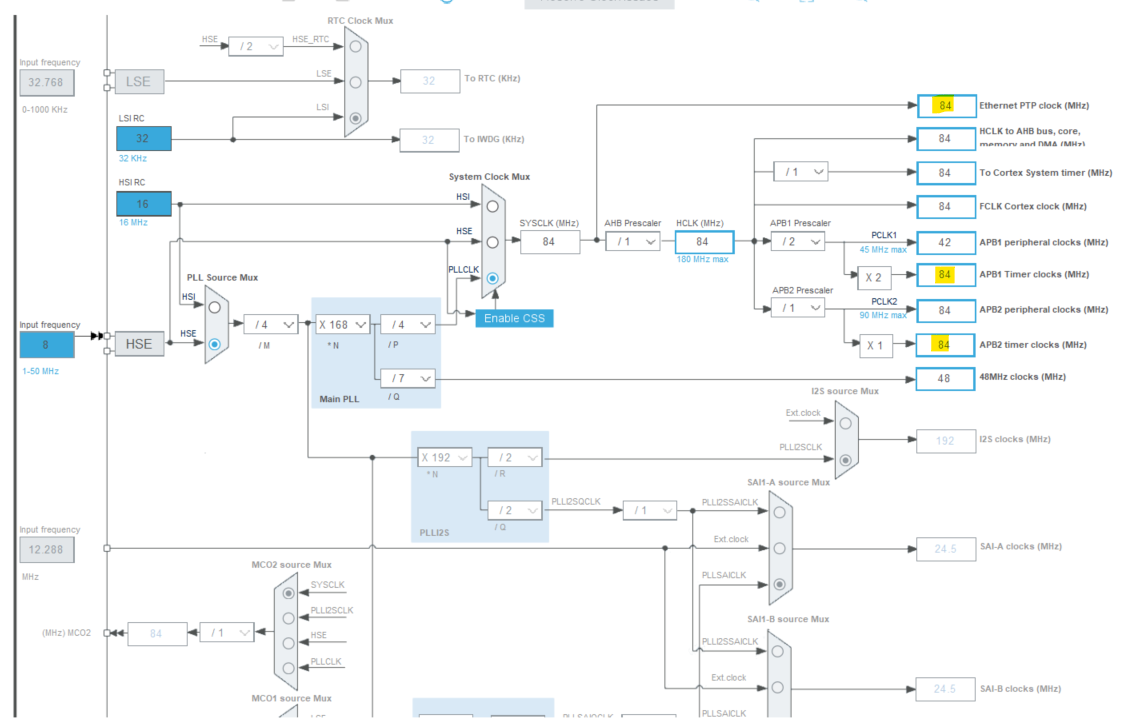
Task: Open the PLLI2S X192 multiplier dropdown
Action: click(x=444, y=457)
